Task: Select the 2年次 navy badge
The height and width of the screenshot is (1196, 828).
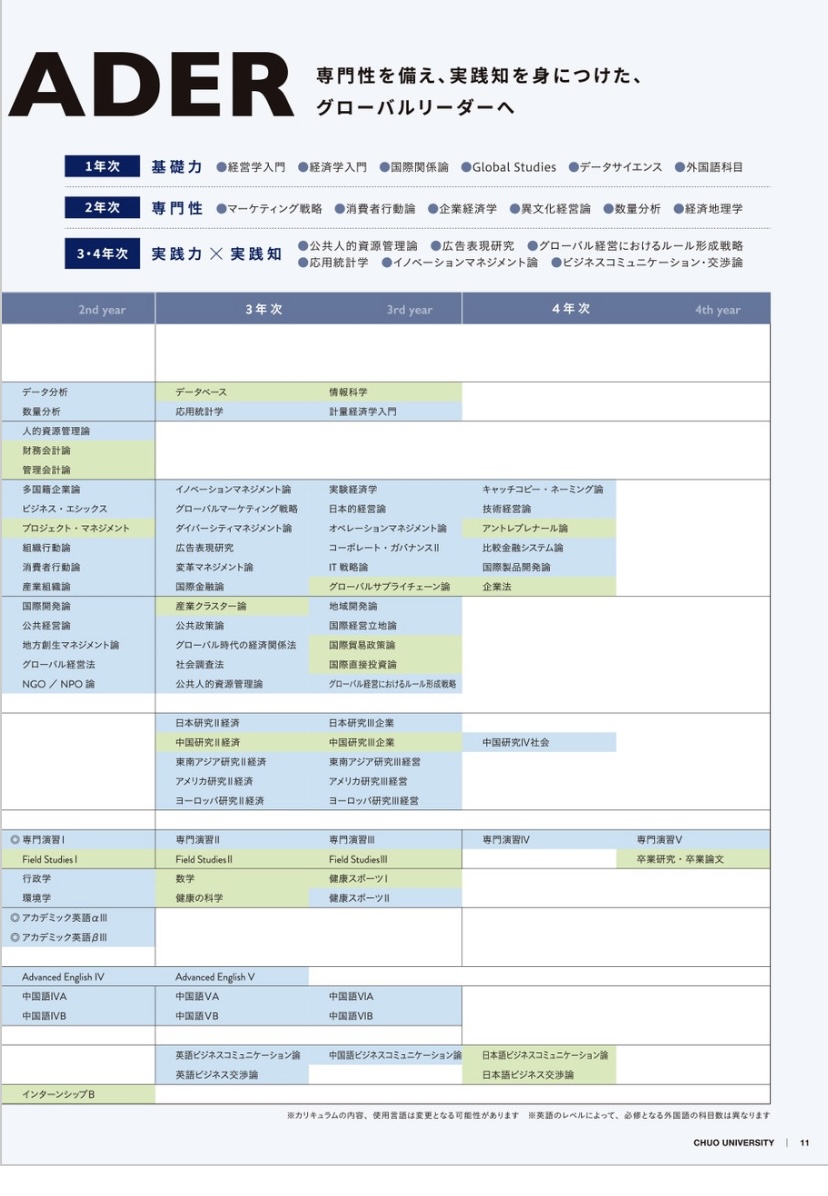Action: [x=102, y=208]
